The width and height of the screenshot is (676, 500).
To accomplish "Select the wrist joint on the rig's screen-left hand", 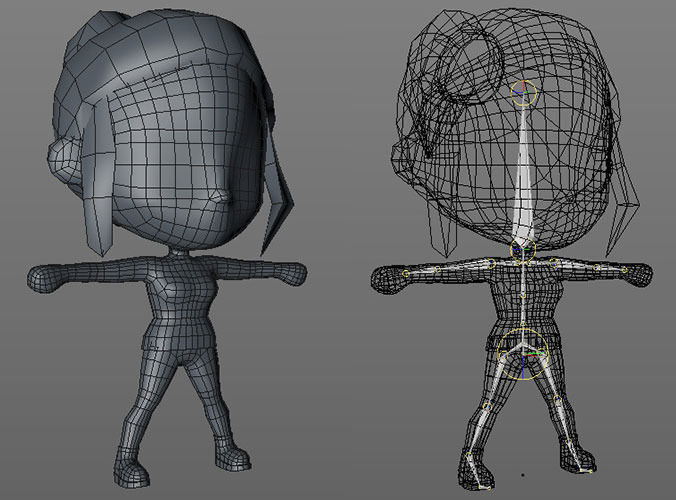I will [406, 273].
